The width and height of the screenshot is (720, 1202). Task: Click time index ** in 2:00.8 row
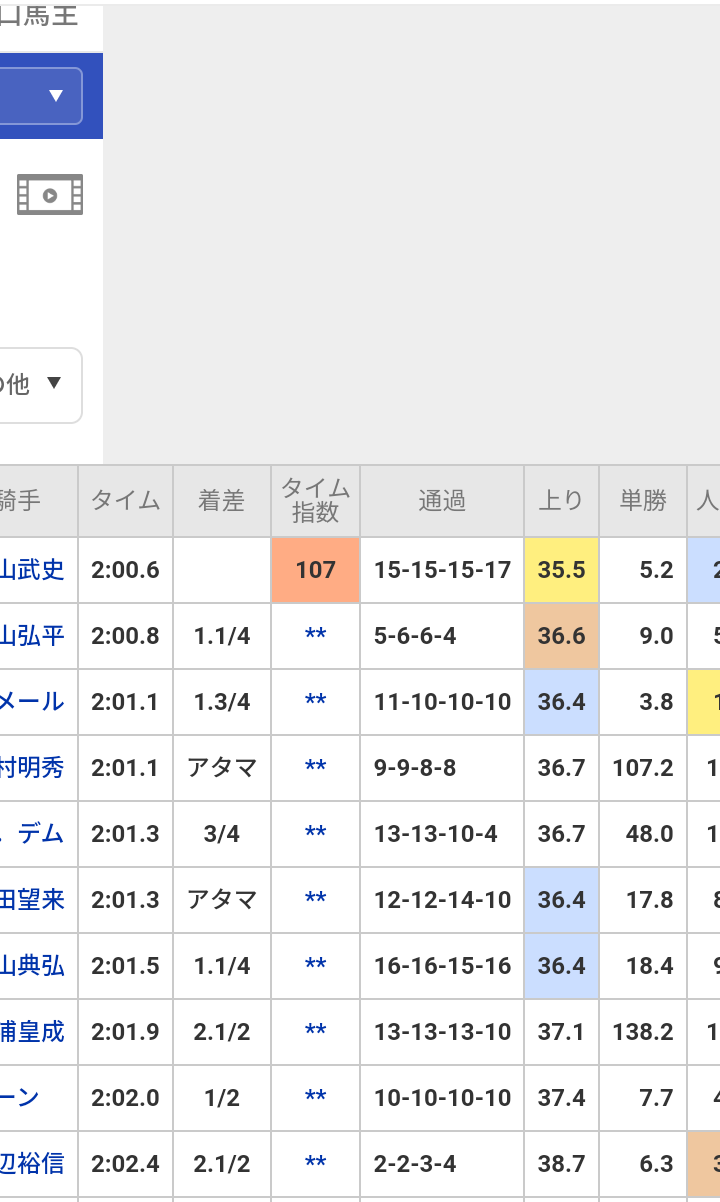[315, 636]
